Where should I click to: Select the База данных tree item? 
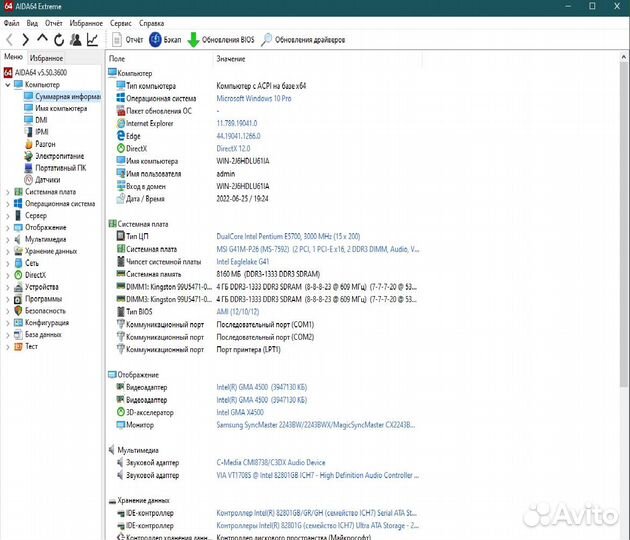click(38, 335)
